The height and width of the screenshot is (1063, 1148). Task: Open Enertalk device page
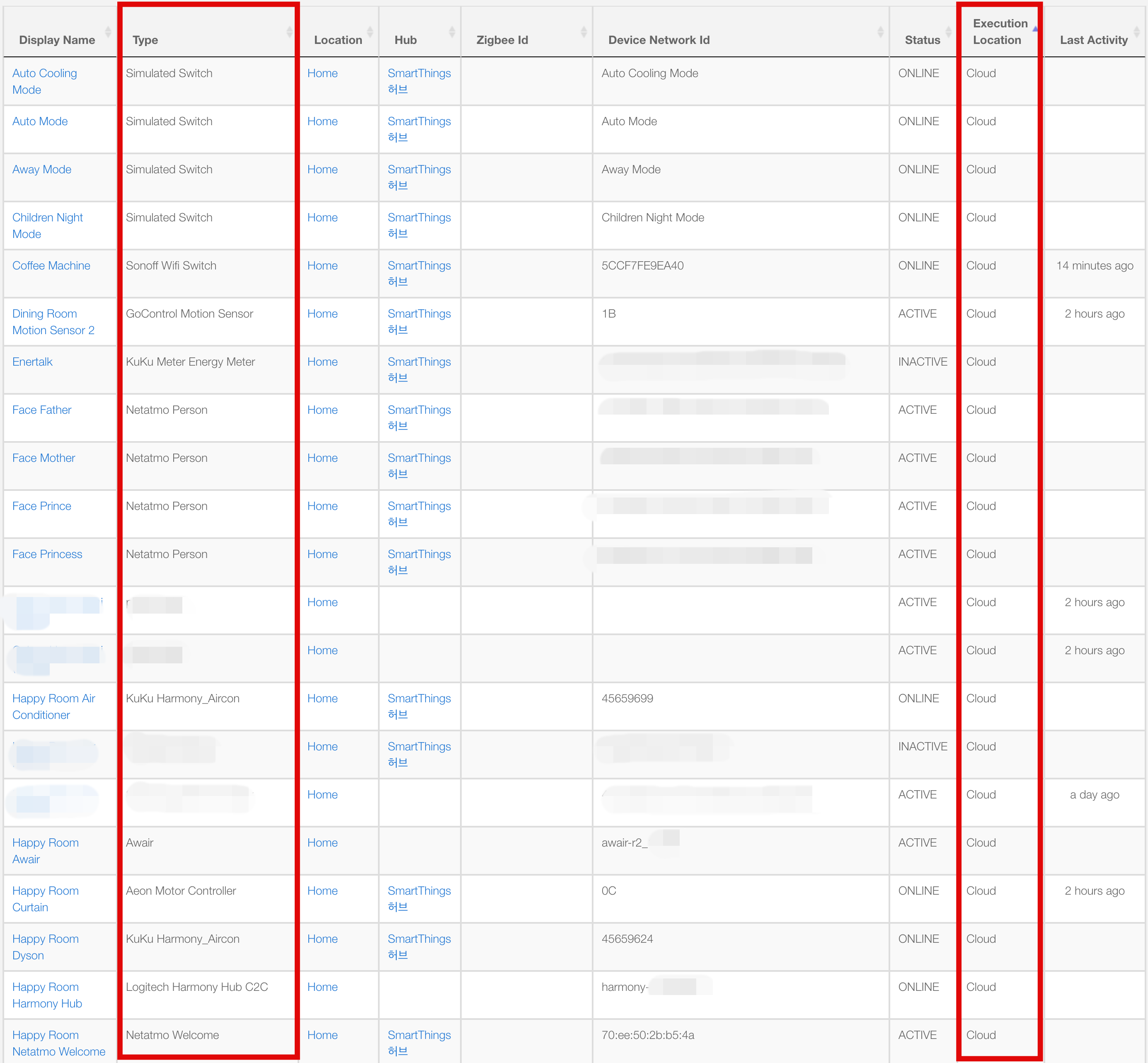[32, 362]
